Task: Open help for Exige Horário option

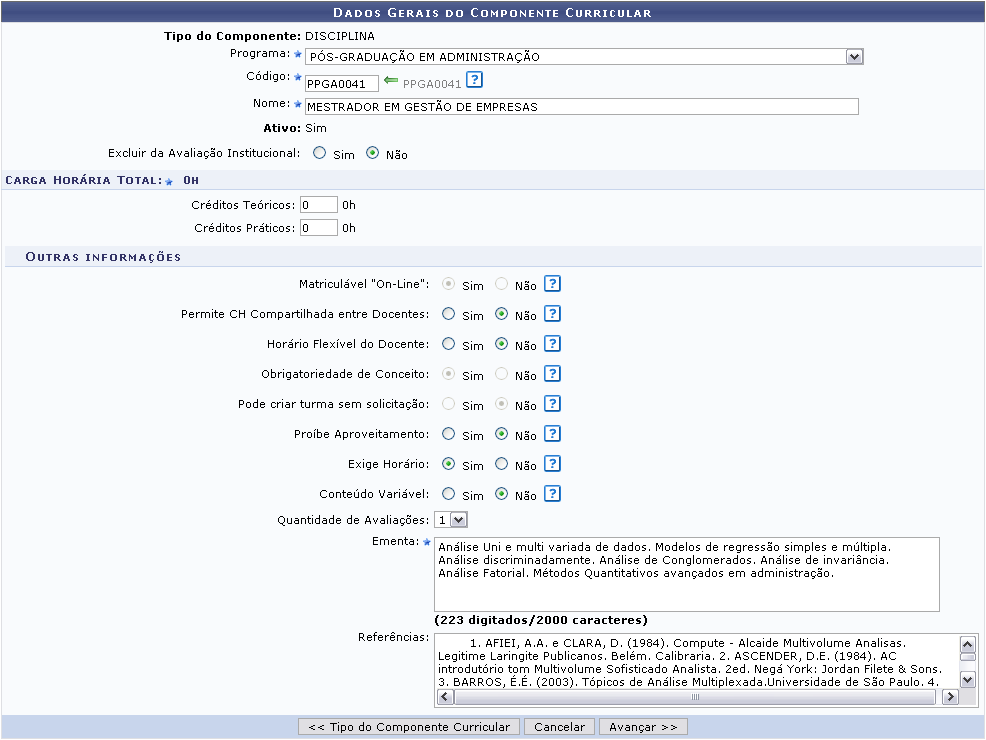Action: coord(552,464)
